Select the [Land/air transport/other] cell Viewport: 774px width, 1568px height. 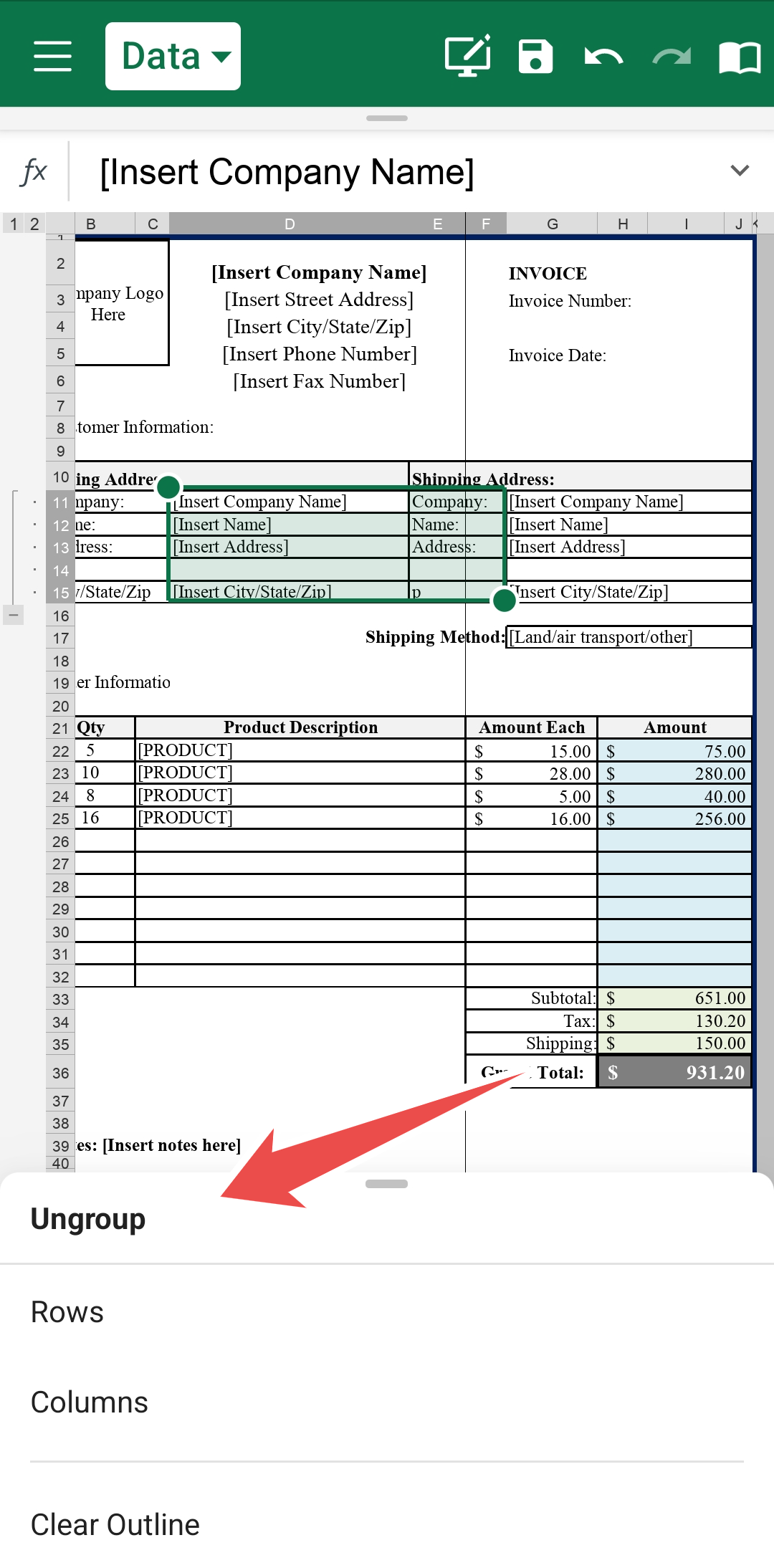[629, 637]
